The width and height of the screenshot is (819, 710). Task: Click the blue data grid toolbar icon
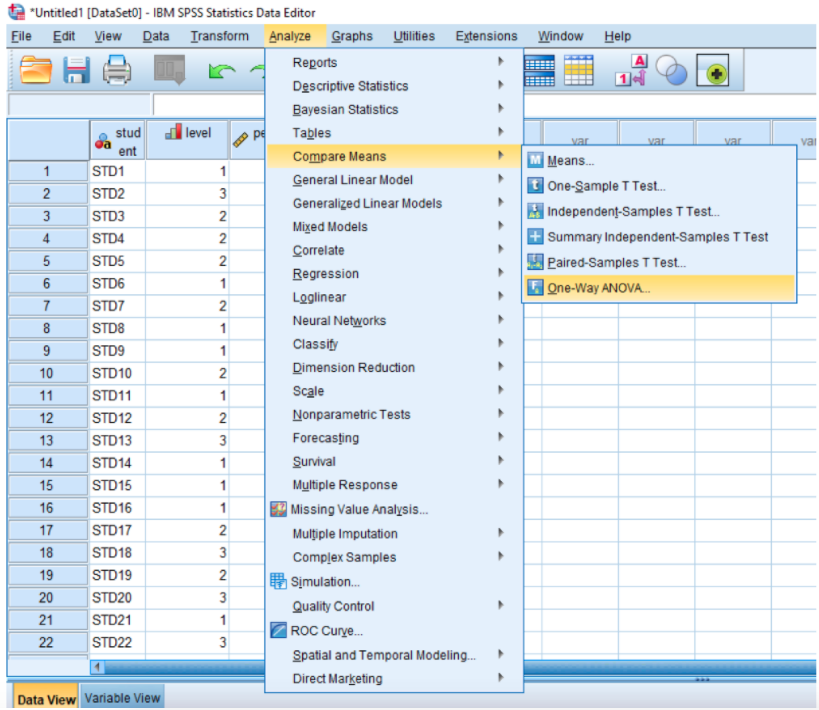pyautogui.click(x=539, y=70)
